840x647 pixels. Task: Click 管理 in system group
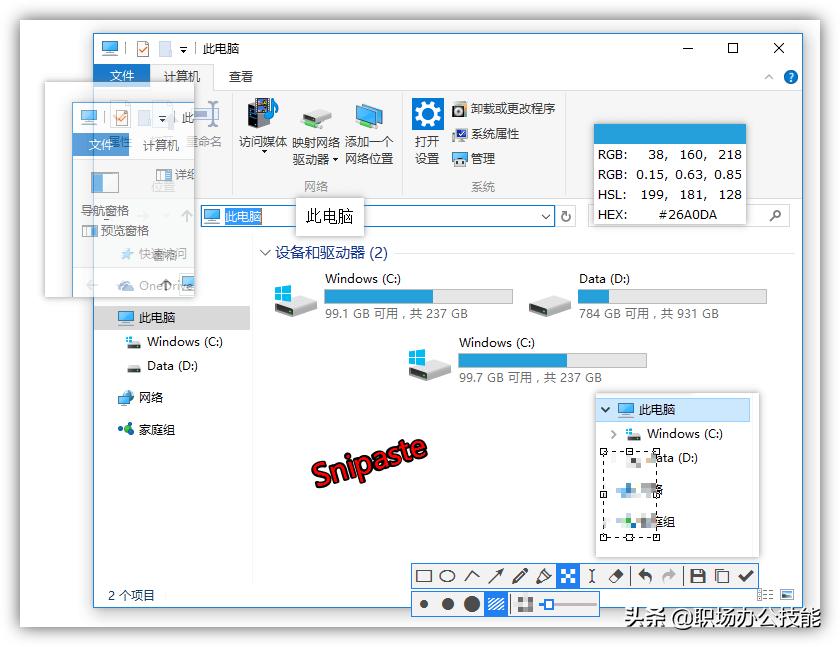coord(474,159)
